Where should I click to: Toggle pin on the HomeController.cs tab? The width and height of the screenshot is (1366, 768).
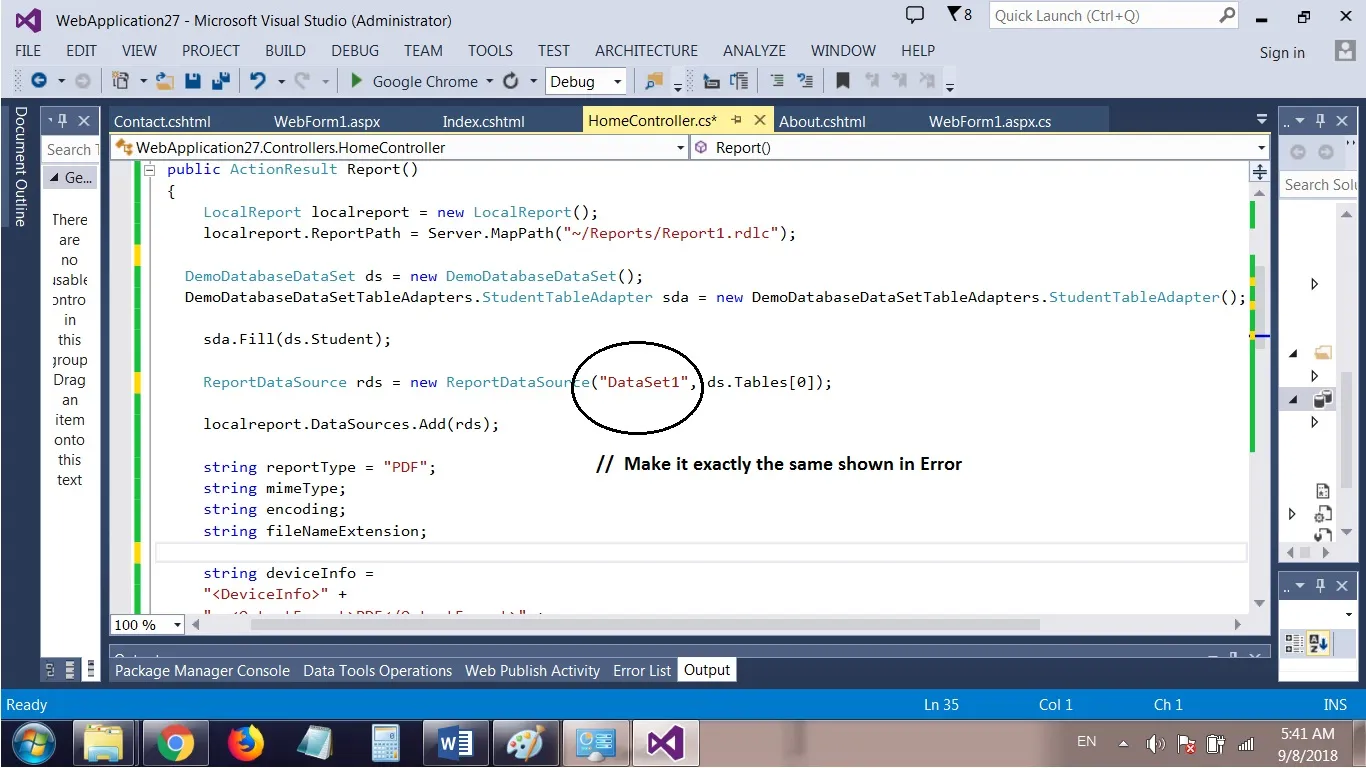(737, 120)
